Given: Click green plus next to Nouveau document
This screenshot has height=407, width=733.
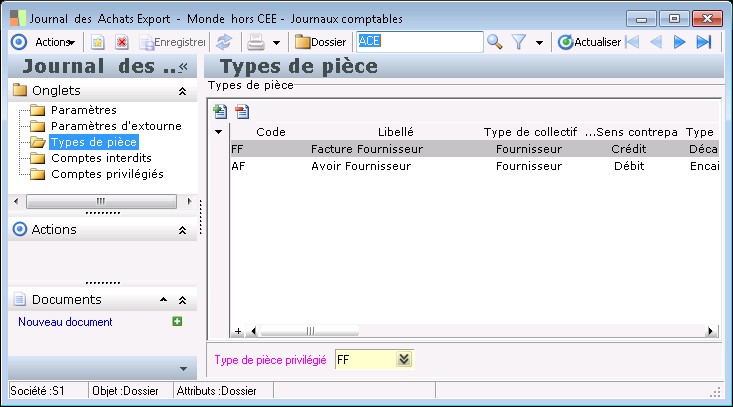Looking at the screenshot, I should pyautogui.click(x=177, y=322).
